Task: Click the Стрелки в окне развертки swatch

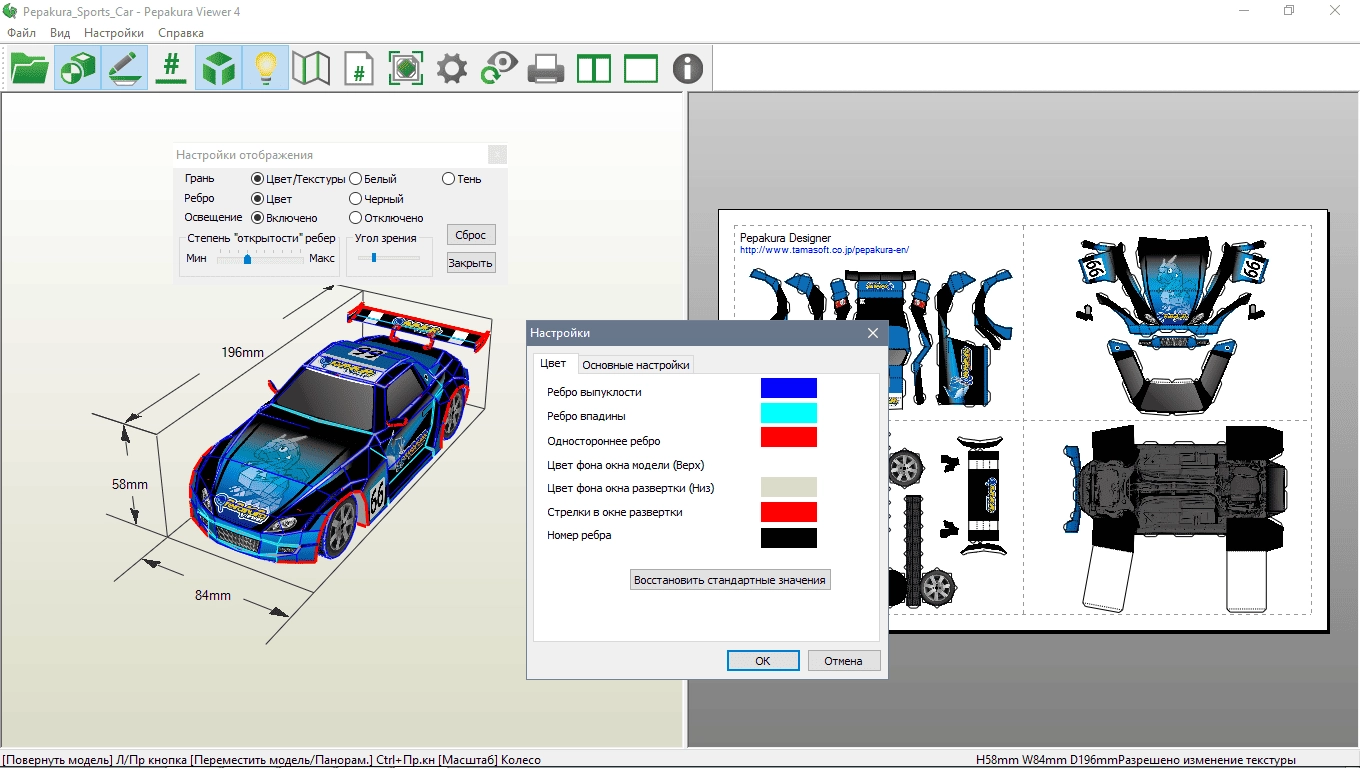Action: coord(789,512)
